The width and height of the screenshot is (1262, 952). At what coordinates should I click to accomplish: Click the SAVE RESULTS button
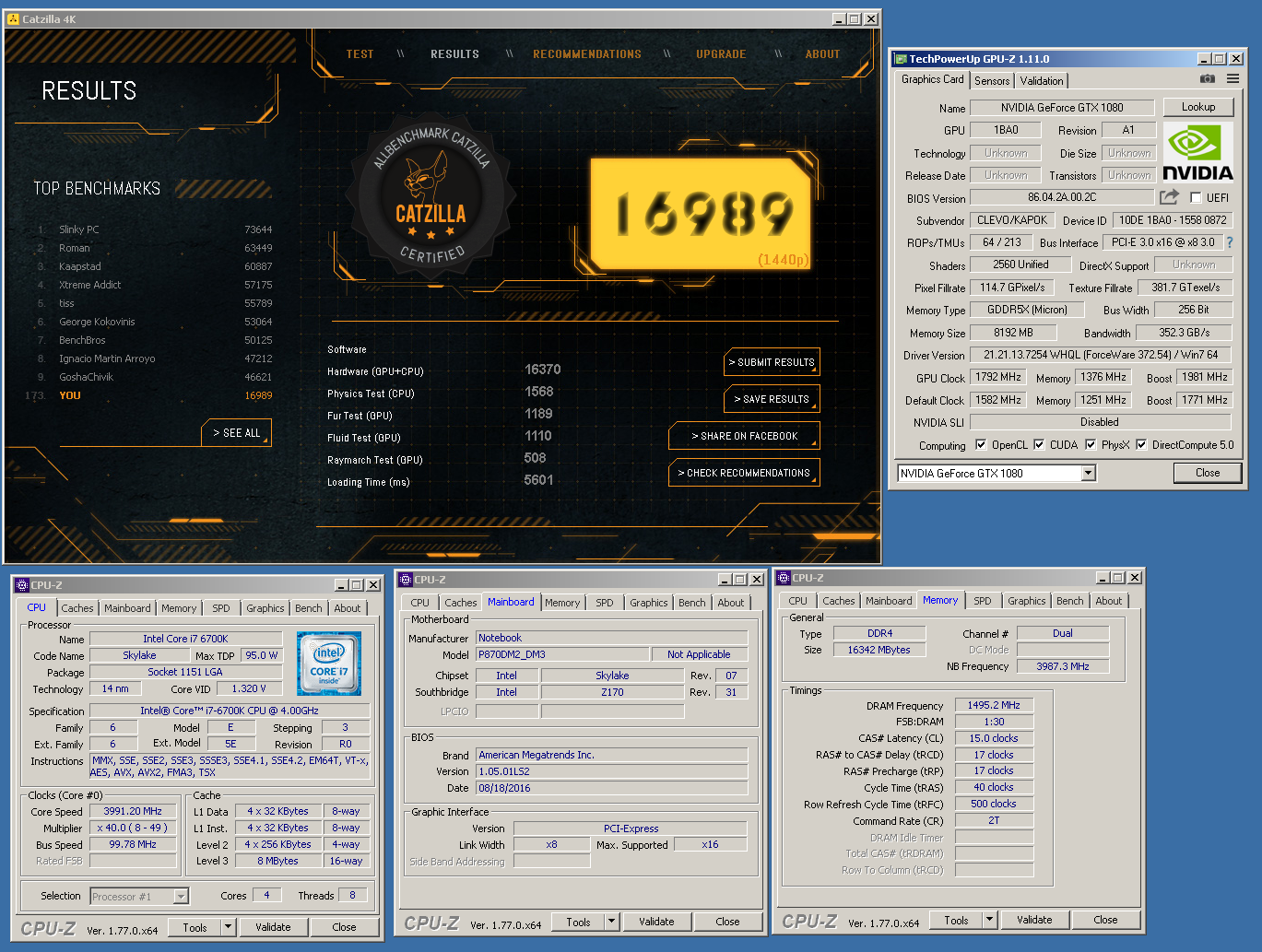[772, 399]
